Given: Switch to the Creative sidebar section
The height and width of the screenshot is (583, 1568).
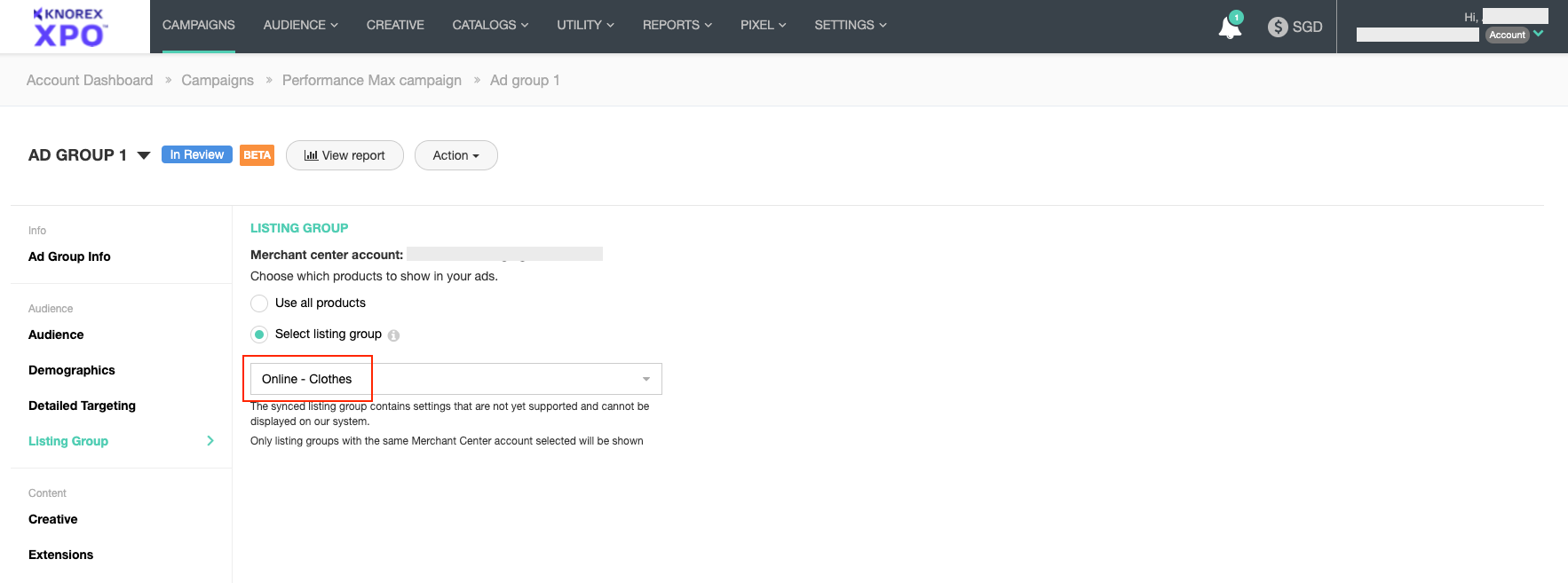Looking at the screenshot, I should (52, 519).
